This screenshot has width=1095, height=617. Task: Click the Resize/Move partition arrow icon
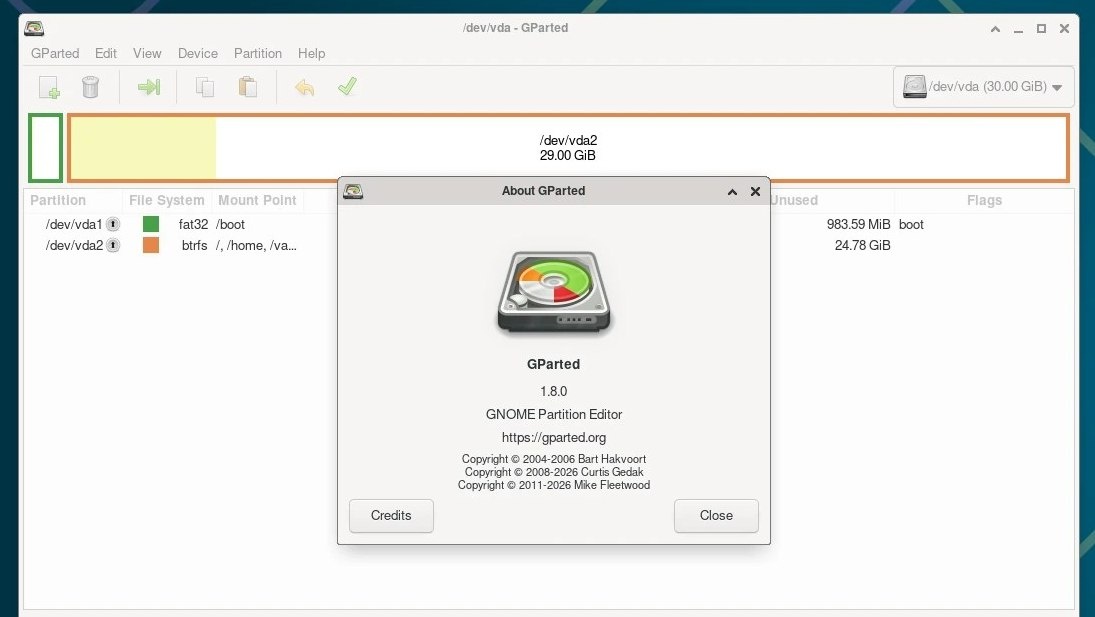(149, 87)
